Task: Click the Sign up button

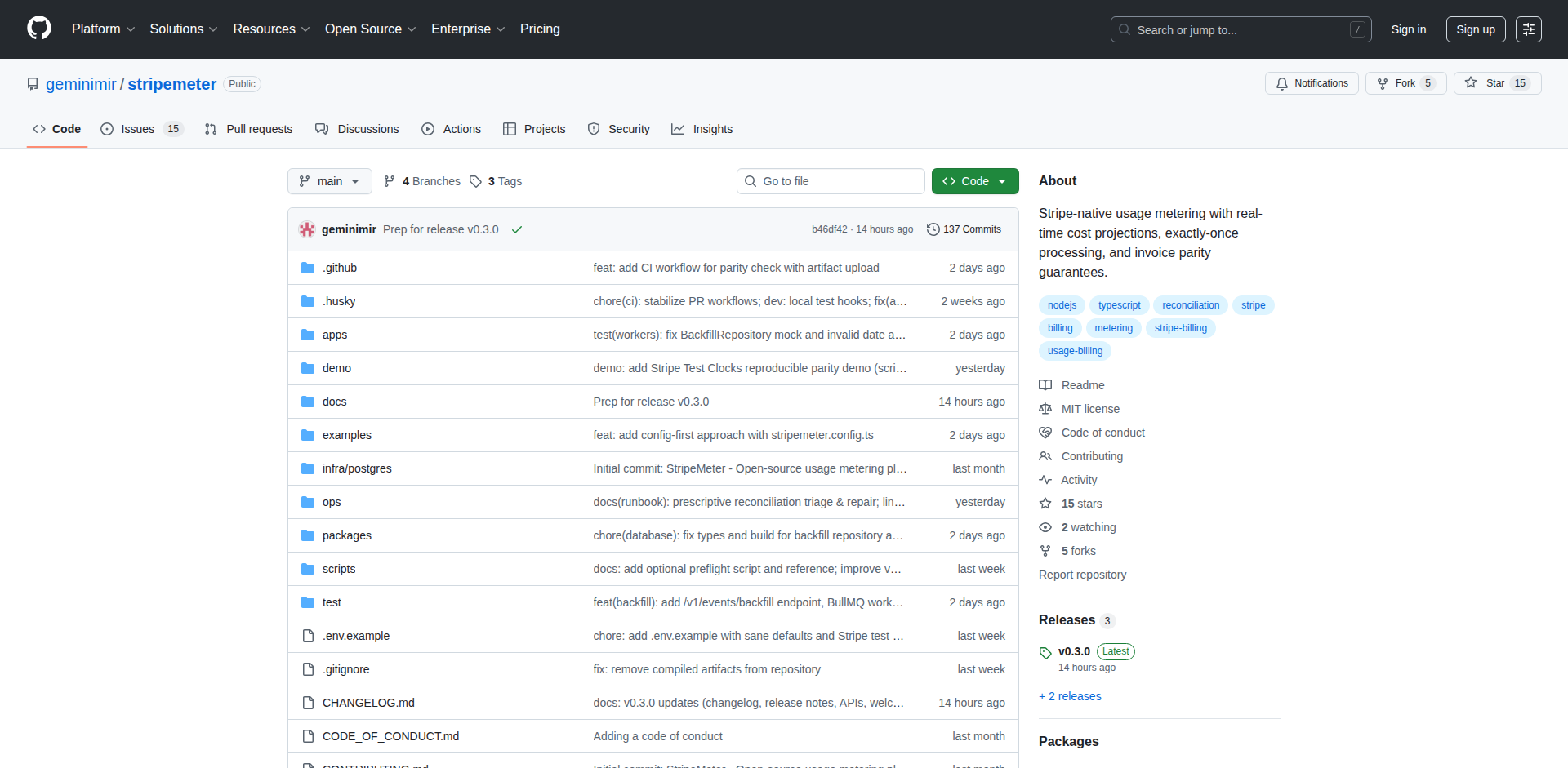Action: [1476, 29]
